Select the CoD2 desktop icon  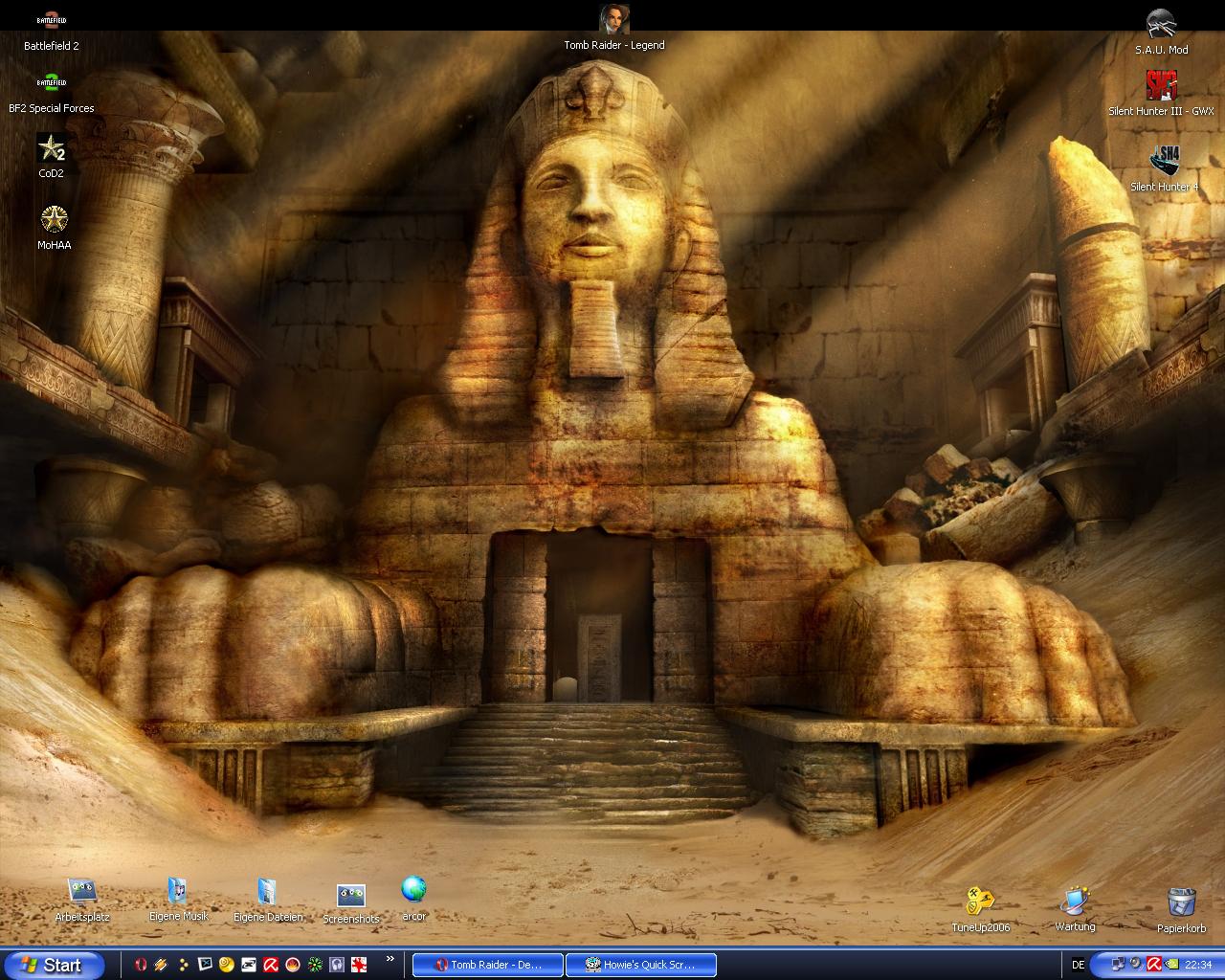click(52, 149)
